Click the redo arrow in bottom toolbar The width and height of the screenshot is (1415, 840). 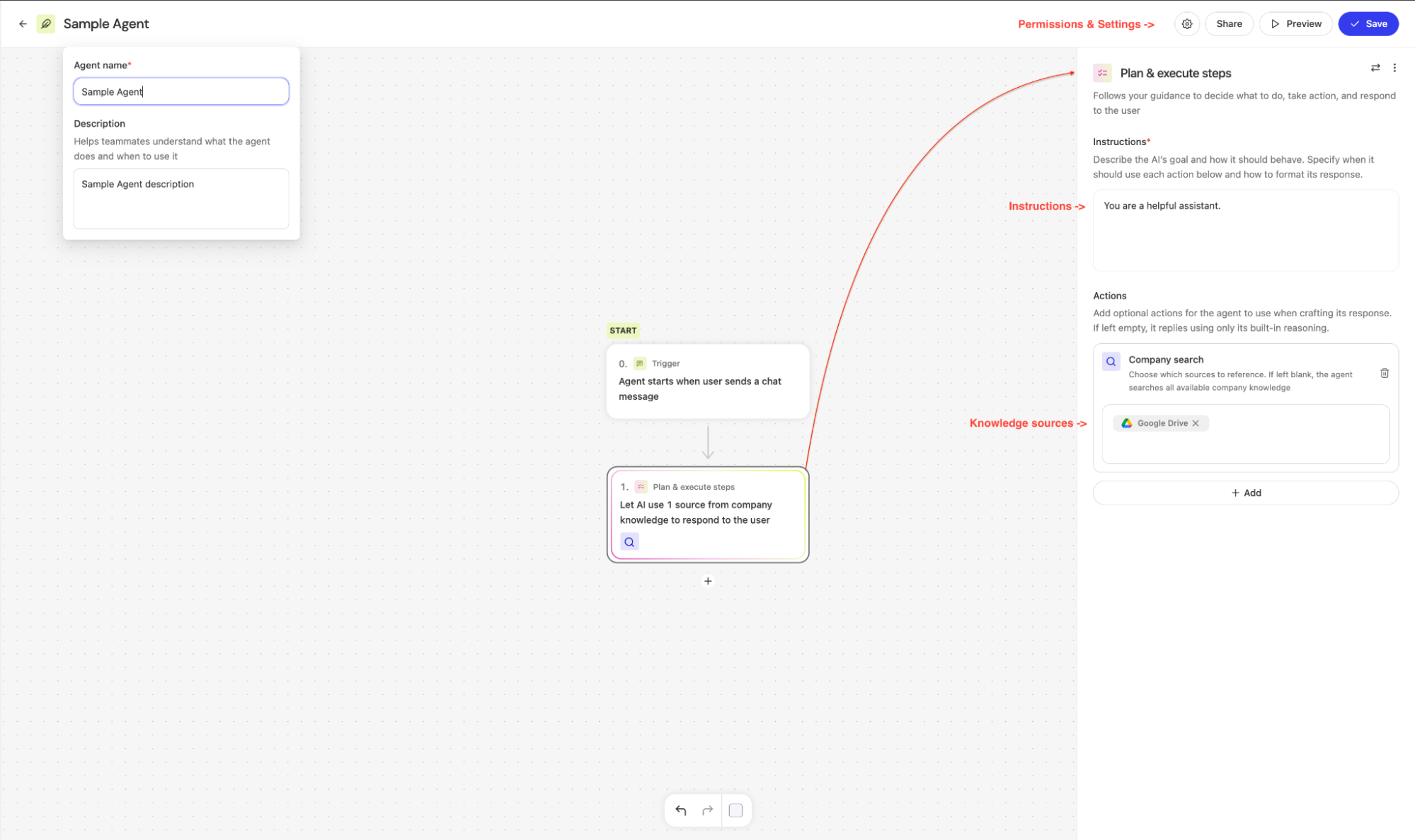(x=707, y=810)
